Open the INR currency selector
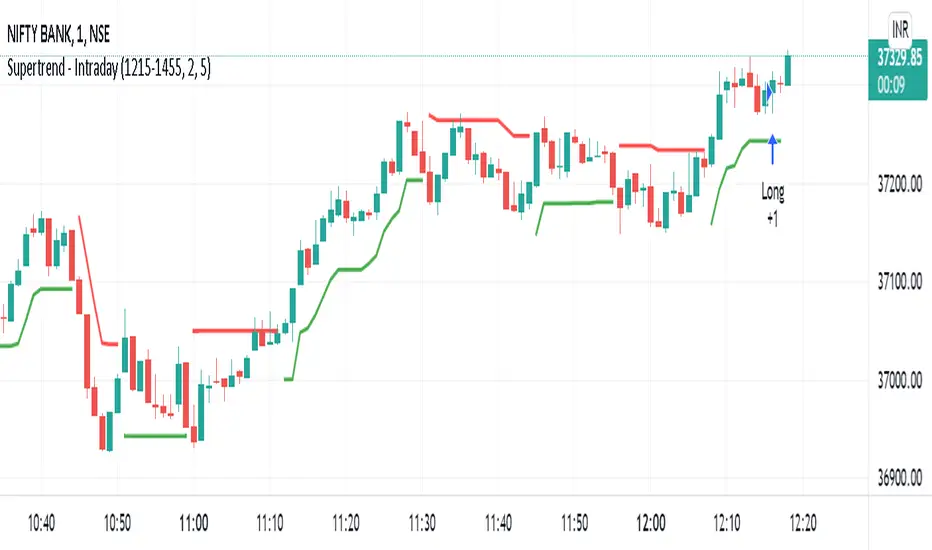 click(x=901, y=23)
